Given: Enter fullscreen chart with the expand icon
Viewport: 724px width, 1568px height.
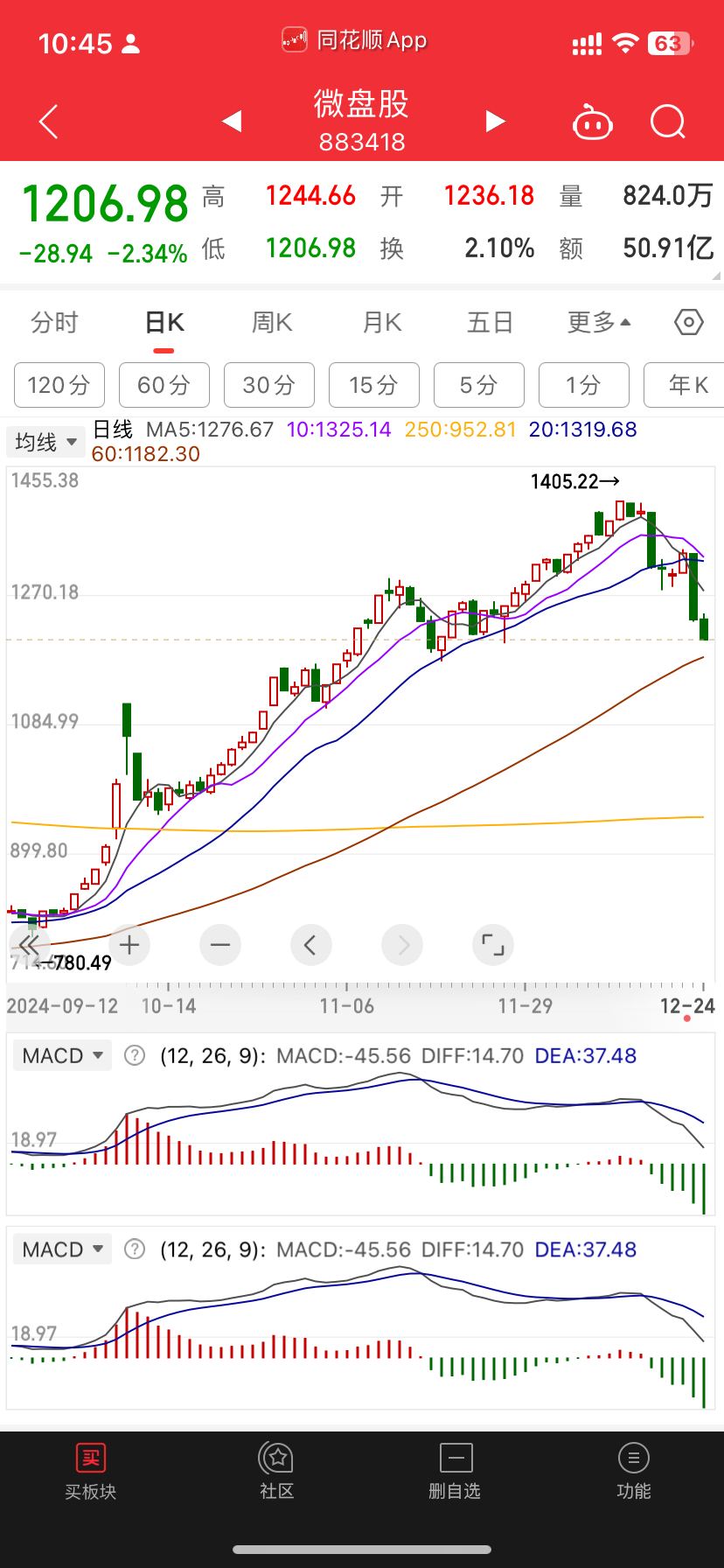Looking at the screenshot, I should [493, 945].
